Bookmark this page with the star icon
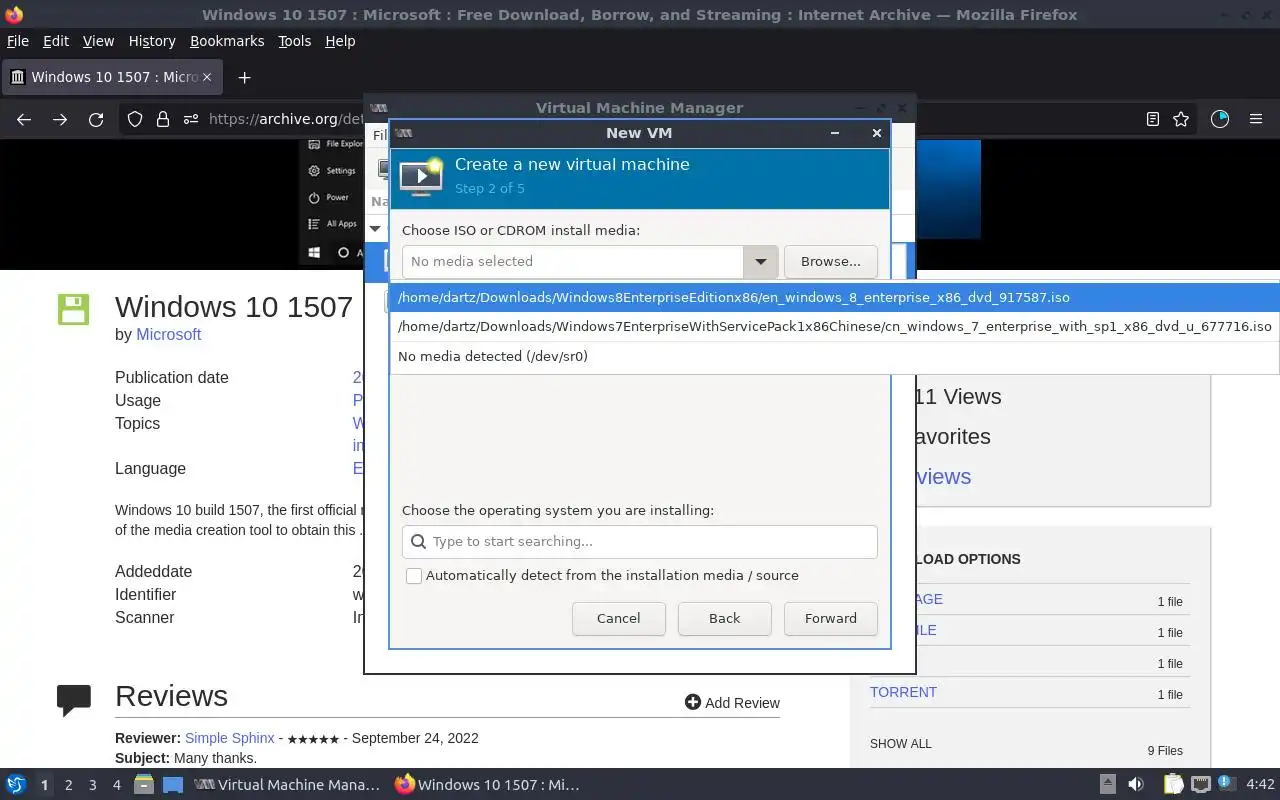 point(1181,119)
